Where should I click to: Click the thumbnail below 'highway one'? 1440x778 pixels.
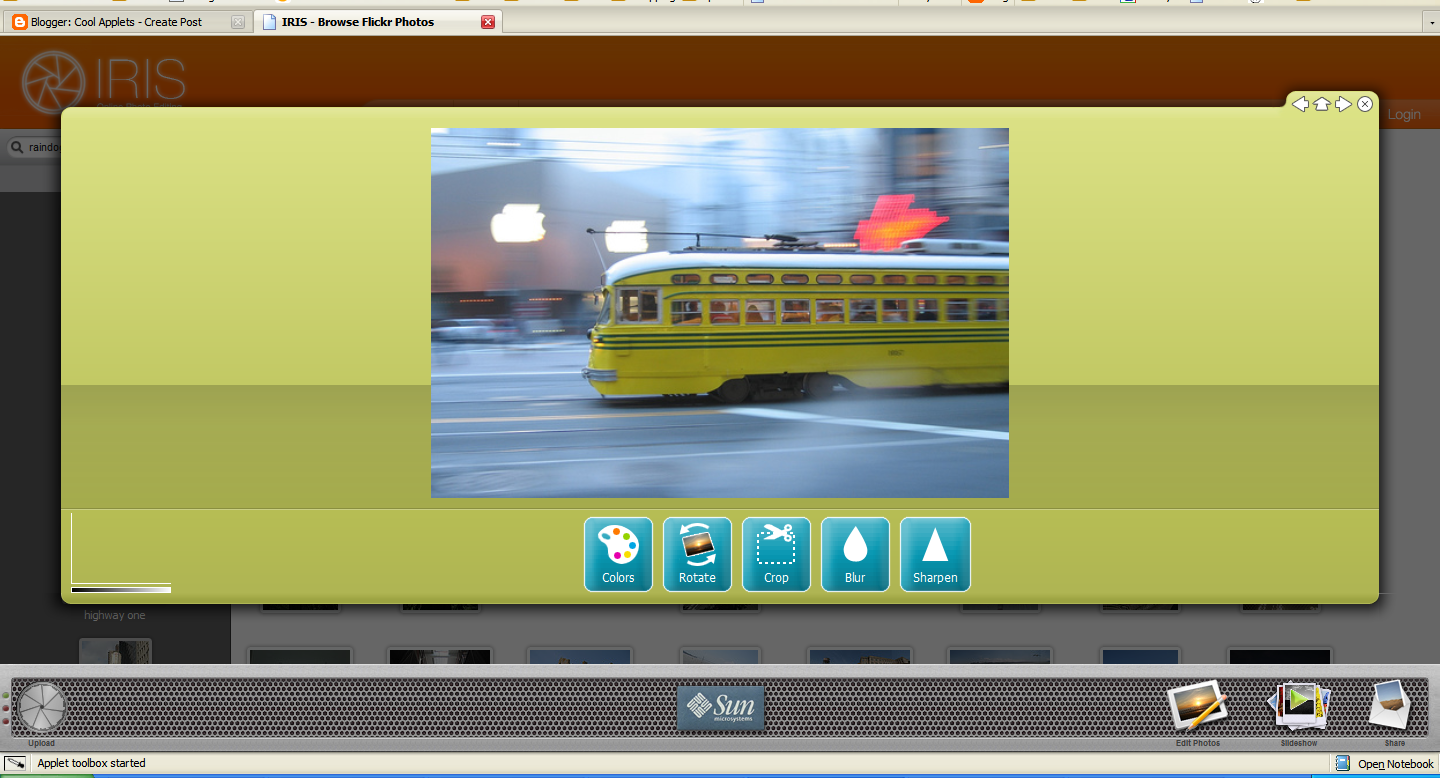click(x=115, y=651)
